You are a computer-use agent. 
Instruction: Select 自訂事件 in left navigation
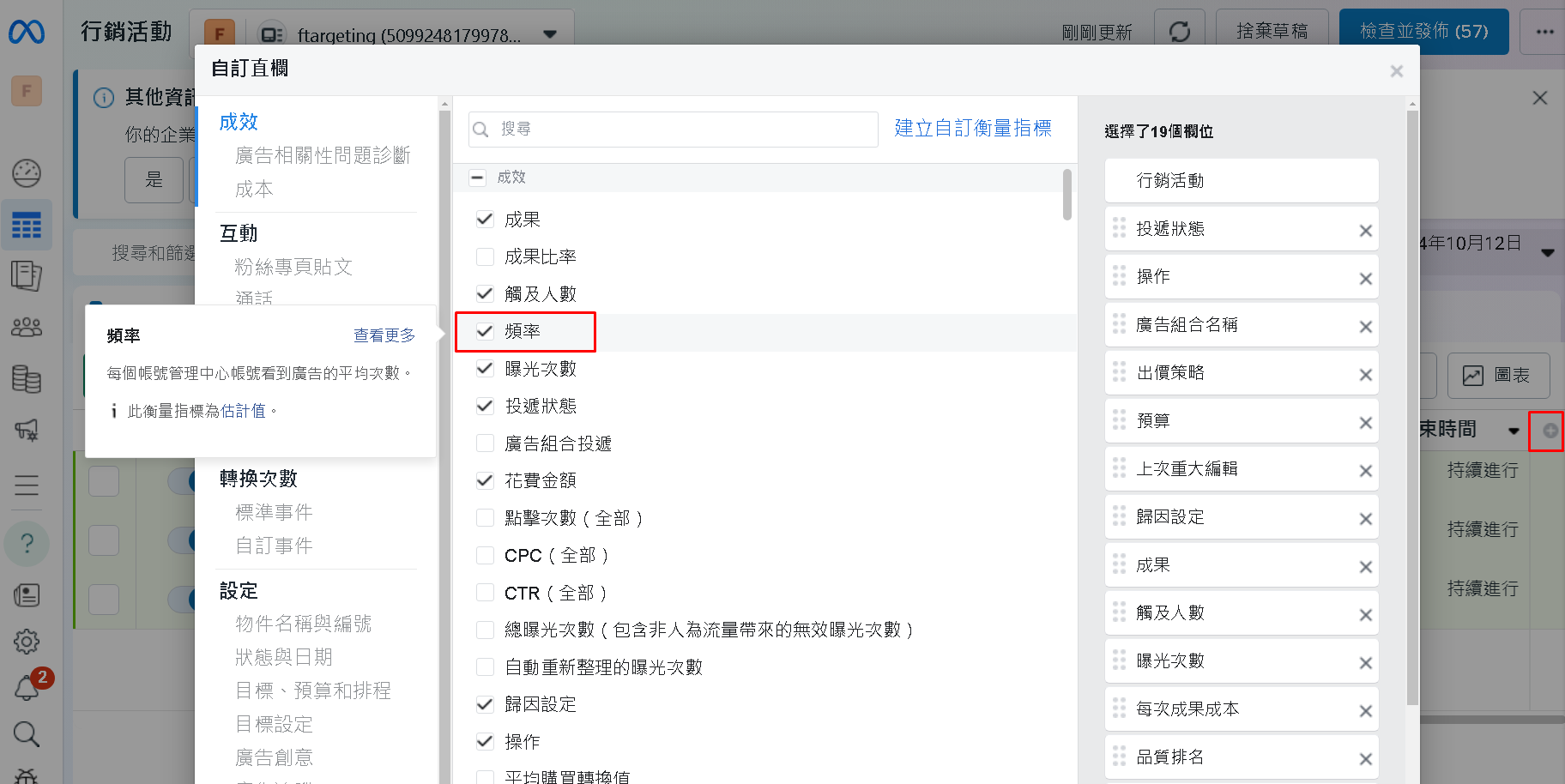(274, 546)
